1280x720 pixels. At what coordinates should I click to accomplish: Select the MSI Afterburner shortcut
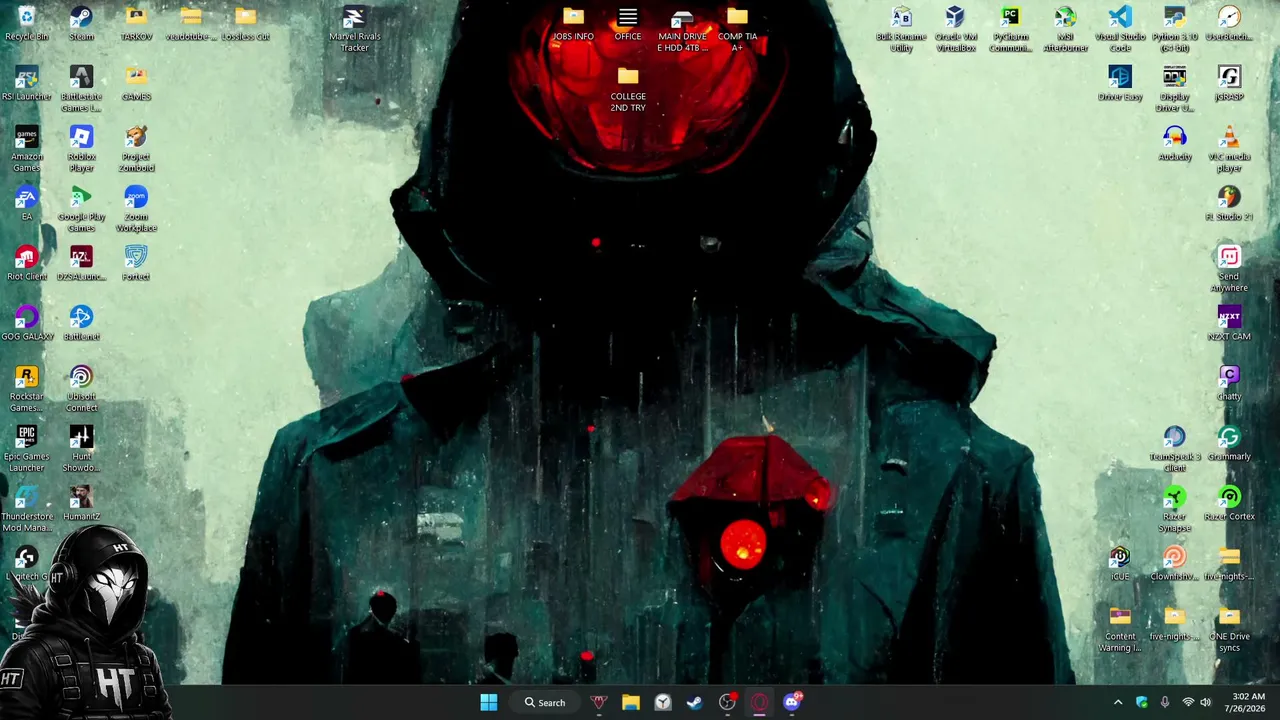click(1065, 29)
